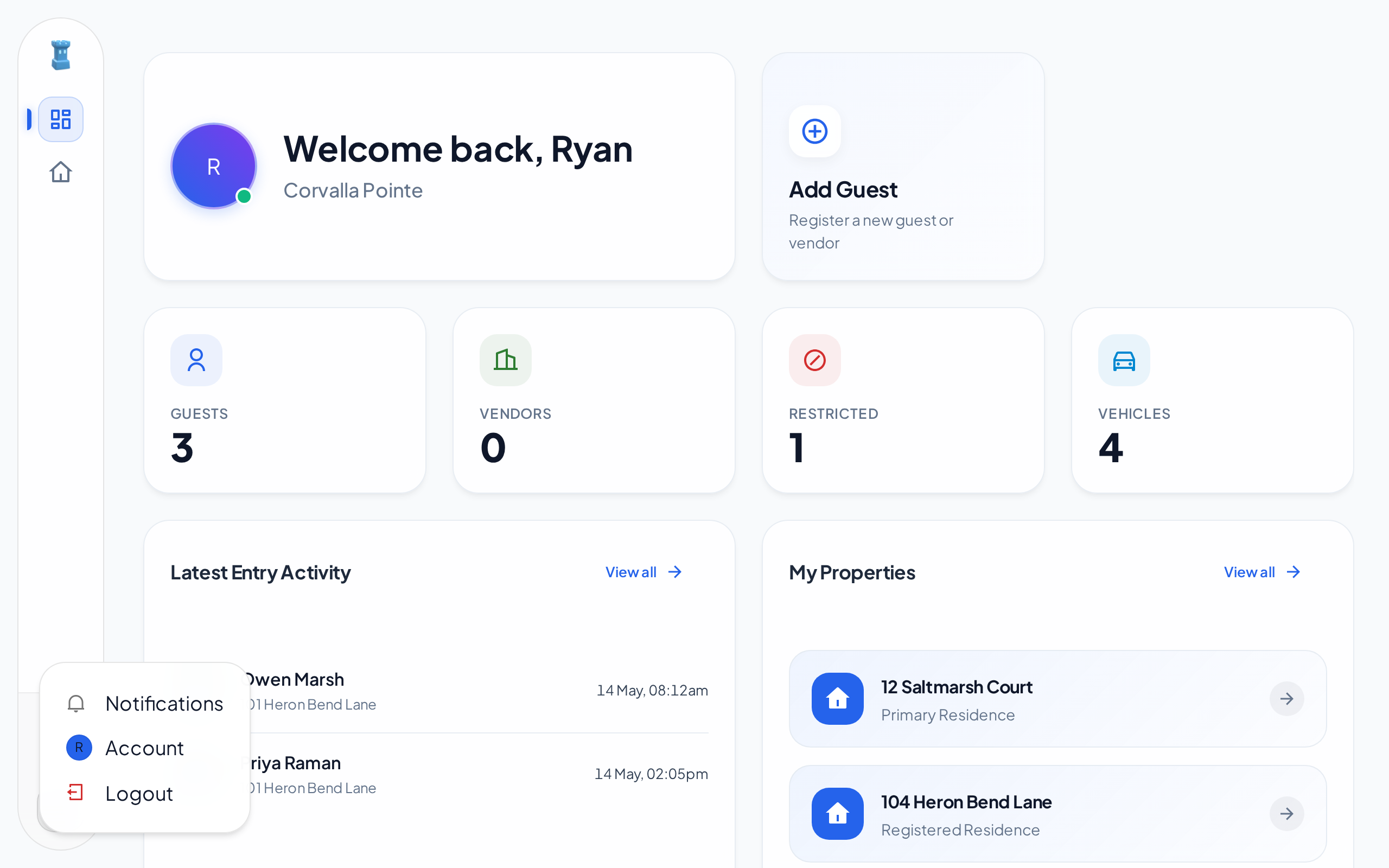
Task: Open the Vendors count 0
Action: click(x=493, y=448)
